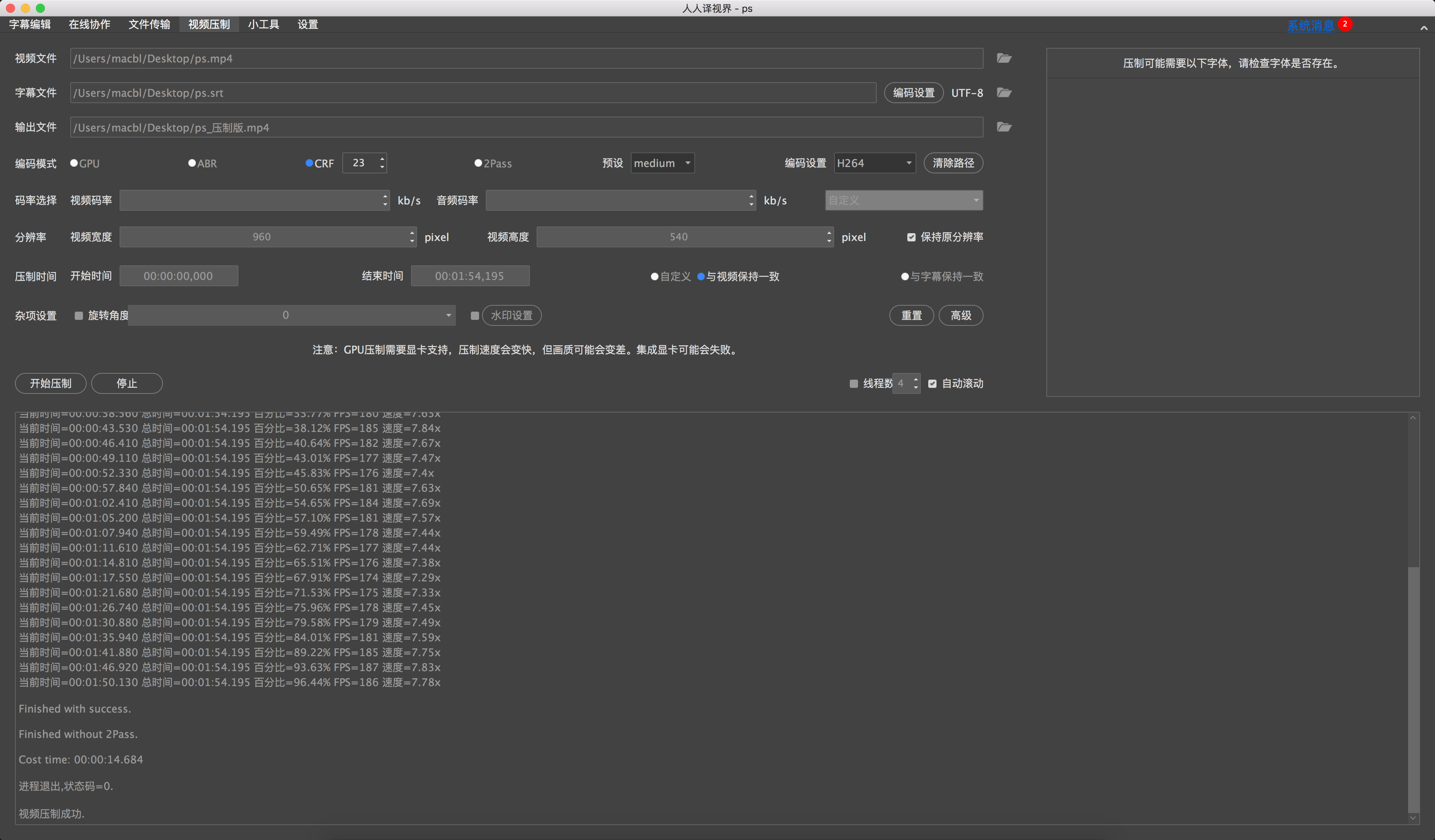Adjust thread count stepper arrows
Viewport: 1435px width, 840px height.
[916, 383]
